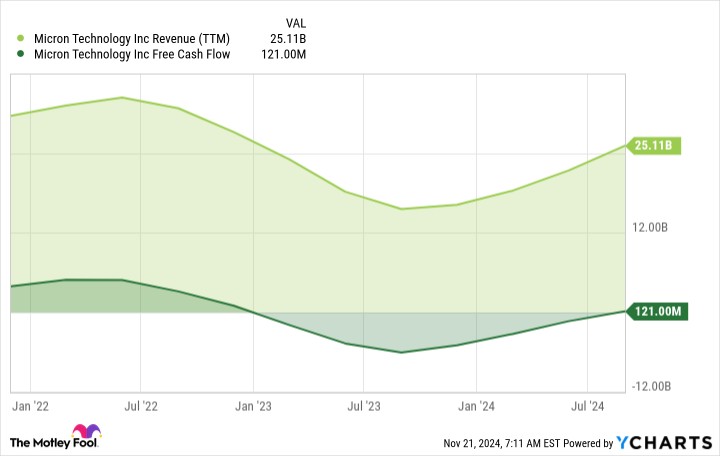This screenshot has width=720, height=456.
Task: Click the Nov 21, 2024 timestamp text
Action: tap(501, 443)
